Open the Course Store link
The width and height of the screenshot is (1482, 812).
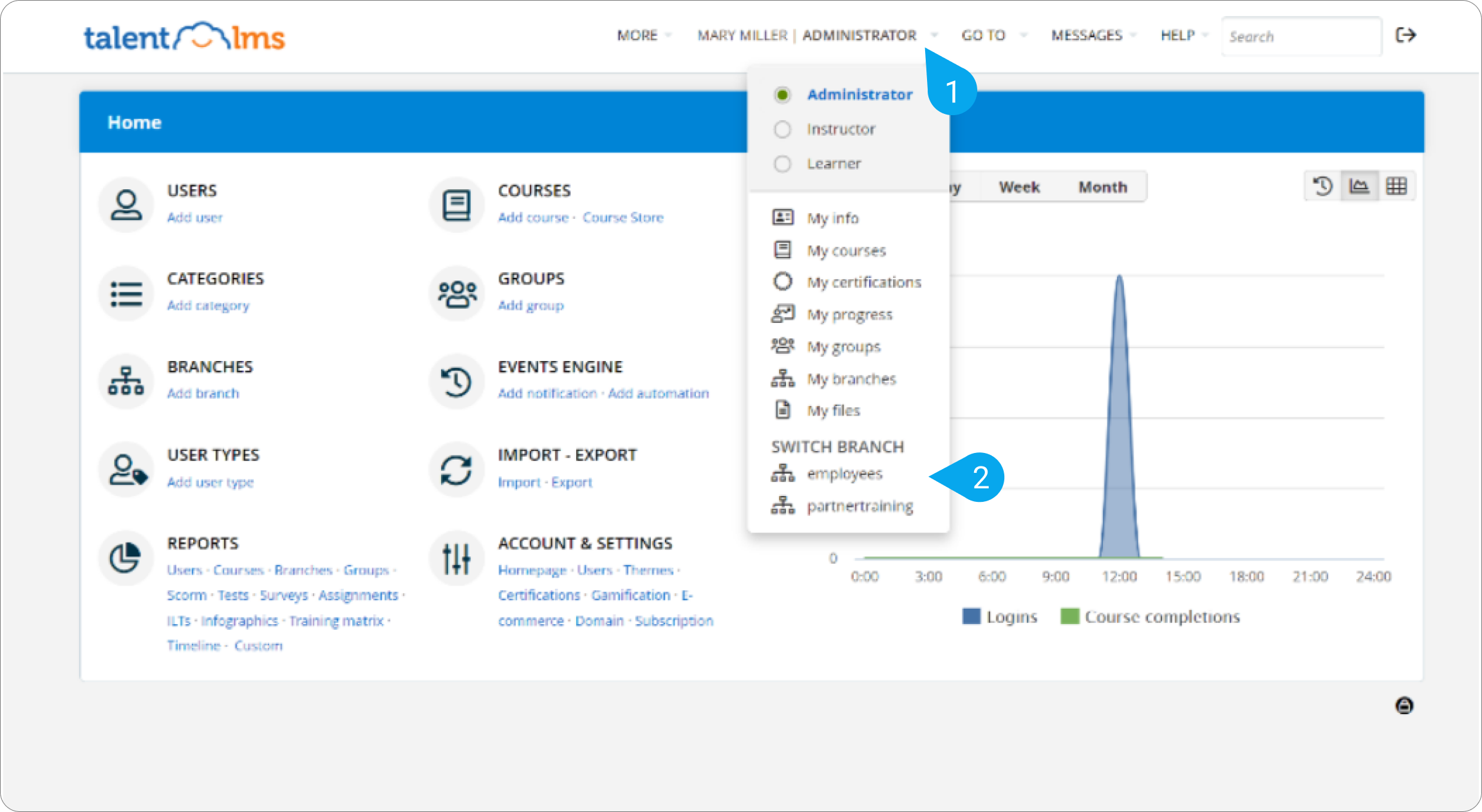[623, 217]
